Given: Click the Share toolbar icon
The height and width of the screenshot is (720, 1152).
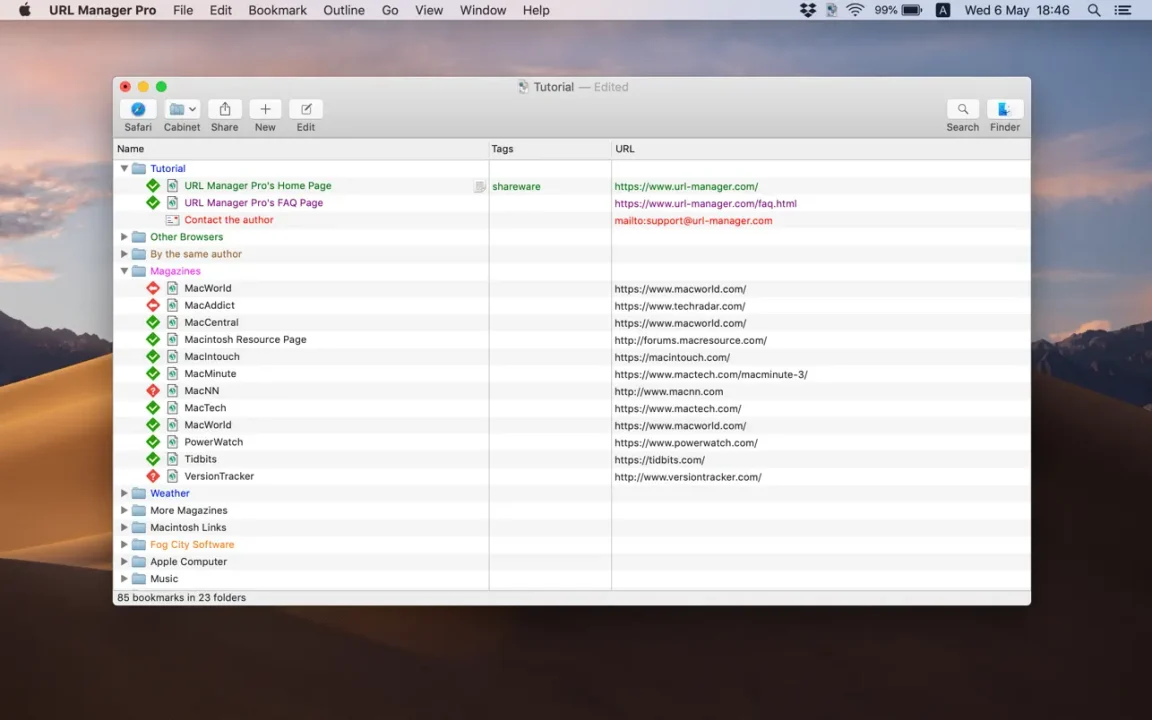Looking at the screenshot, I should (x=224, y=110).
